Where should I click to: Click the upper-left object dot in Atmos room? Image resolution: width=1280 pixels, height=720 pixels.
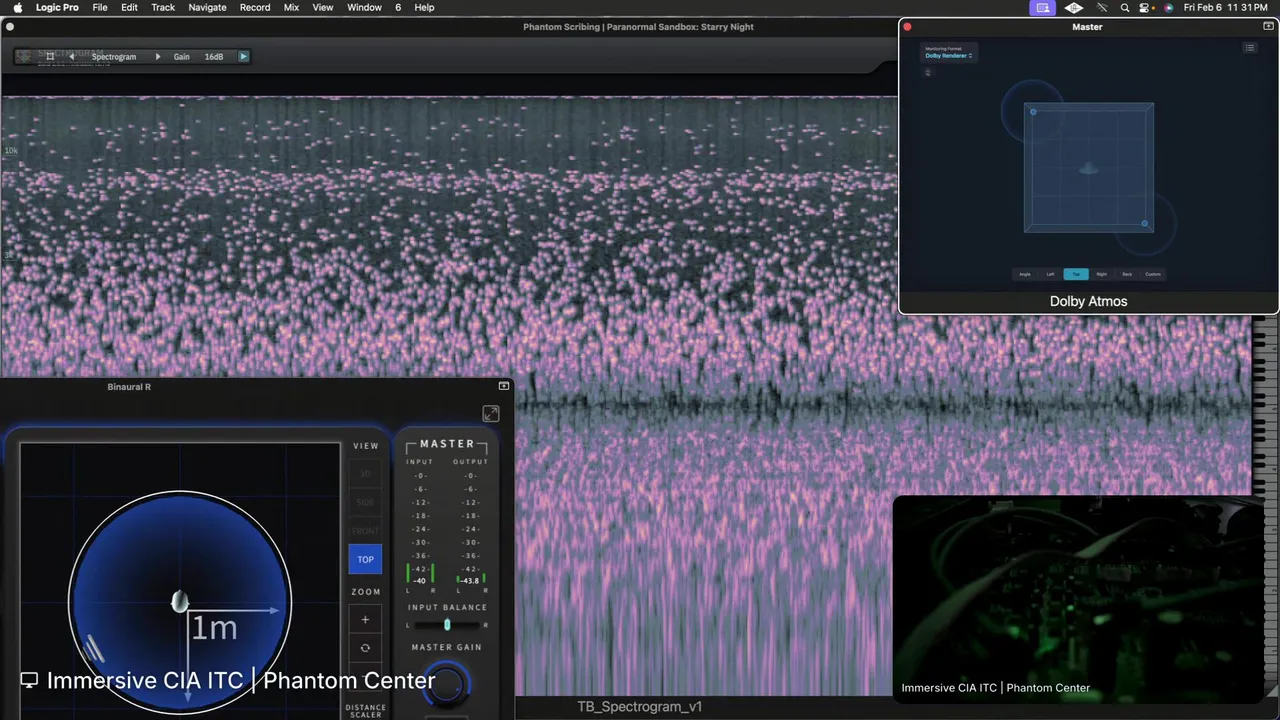pyautogui.click(x=1033, y=112)
